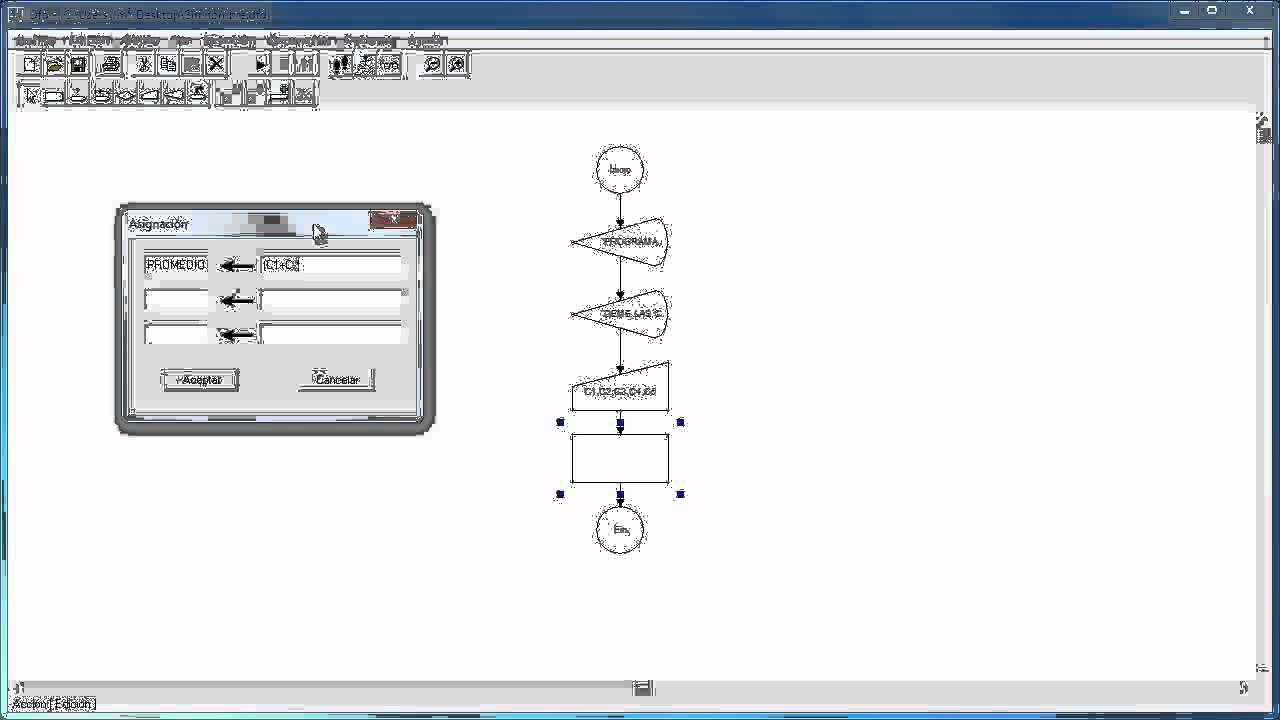The height and width of the screenshot is (720, 1280).
Task: Select the output object tool
Action: pos(174,95)
